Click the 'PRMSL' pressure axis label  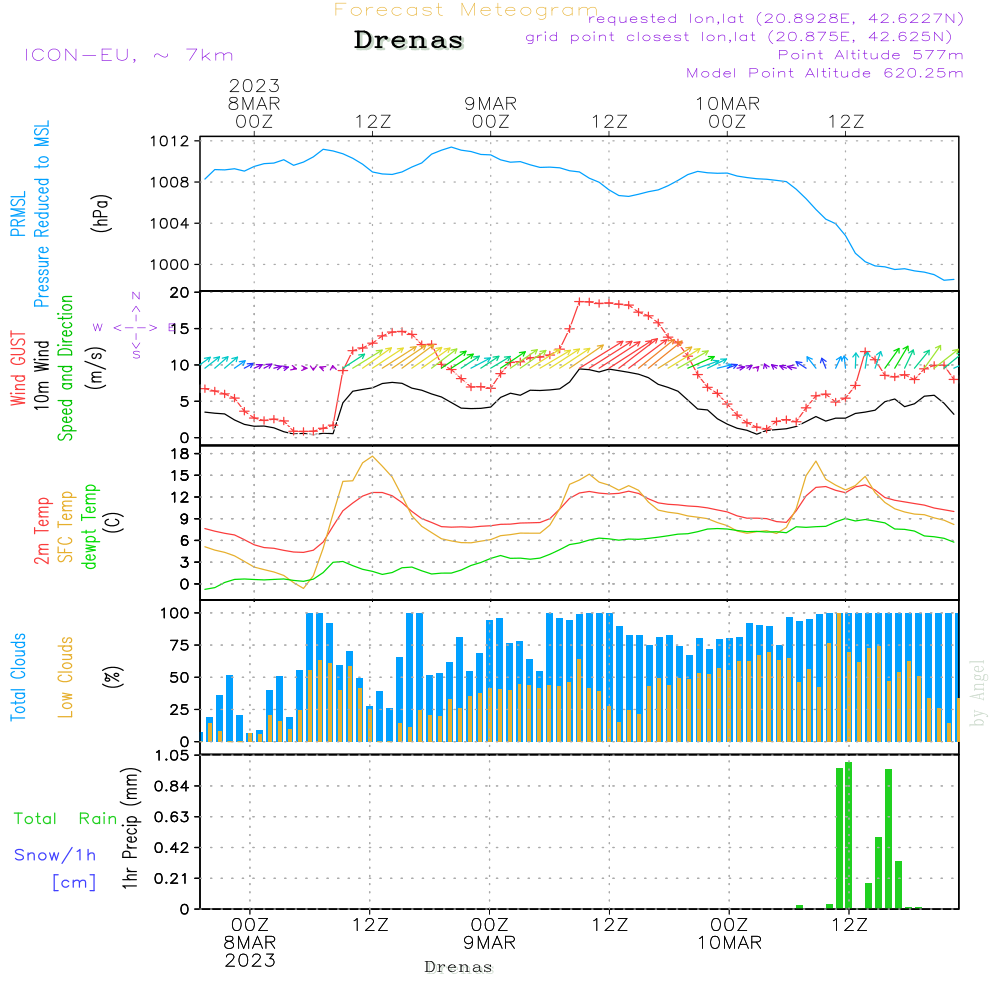[18, 214]
